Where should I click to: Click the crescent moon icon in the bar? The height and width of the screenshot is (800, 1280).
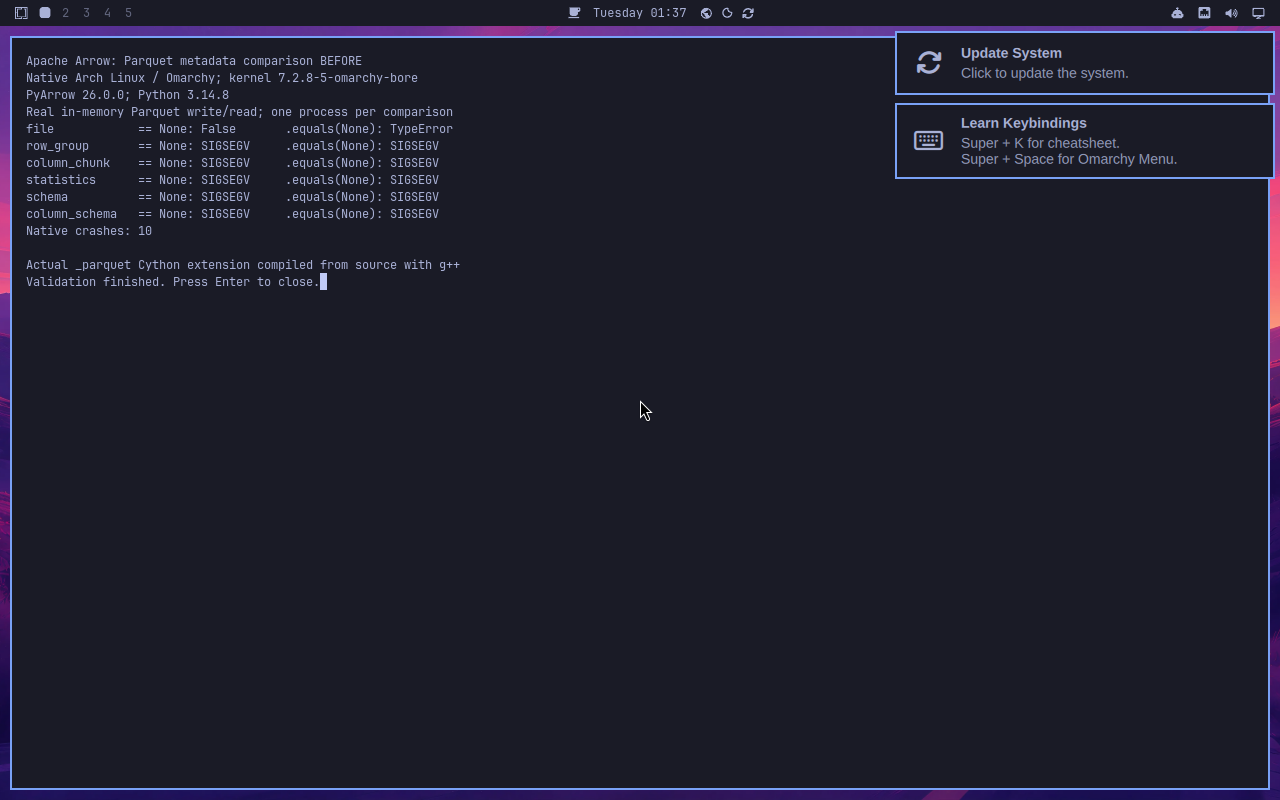pos(727,13)
